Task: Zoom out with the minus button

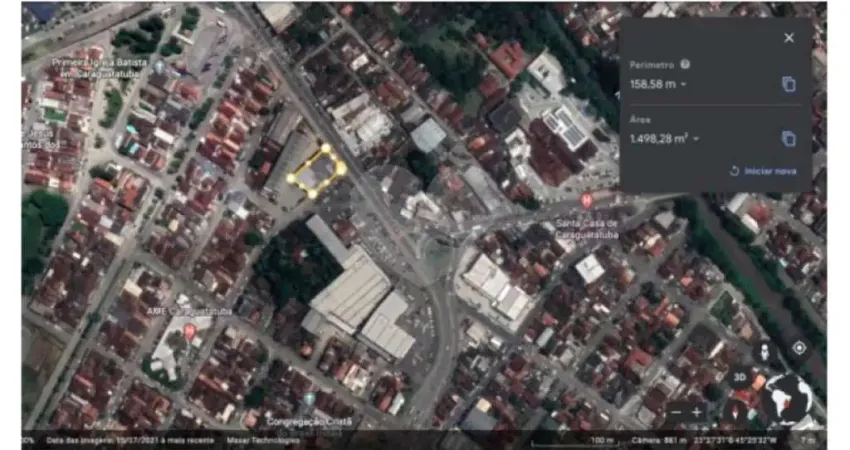Action: [x=677, y=411]
